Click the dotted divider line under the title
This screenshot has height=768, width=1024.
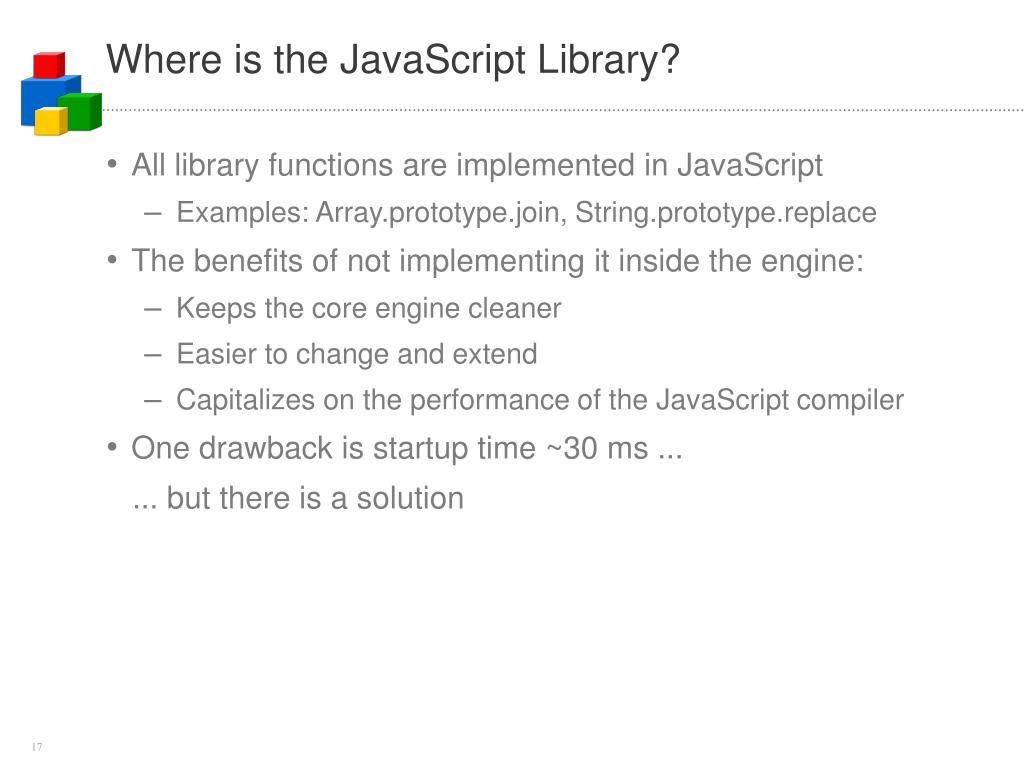[x=560, y=109]
